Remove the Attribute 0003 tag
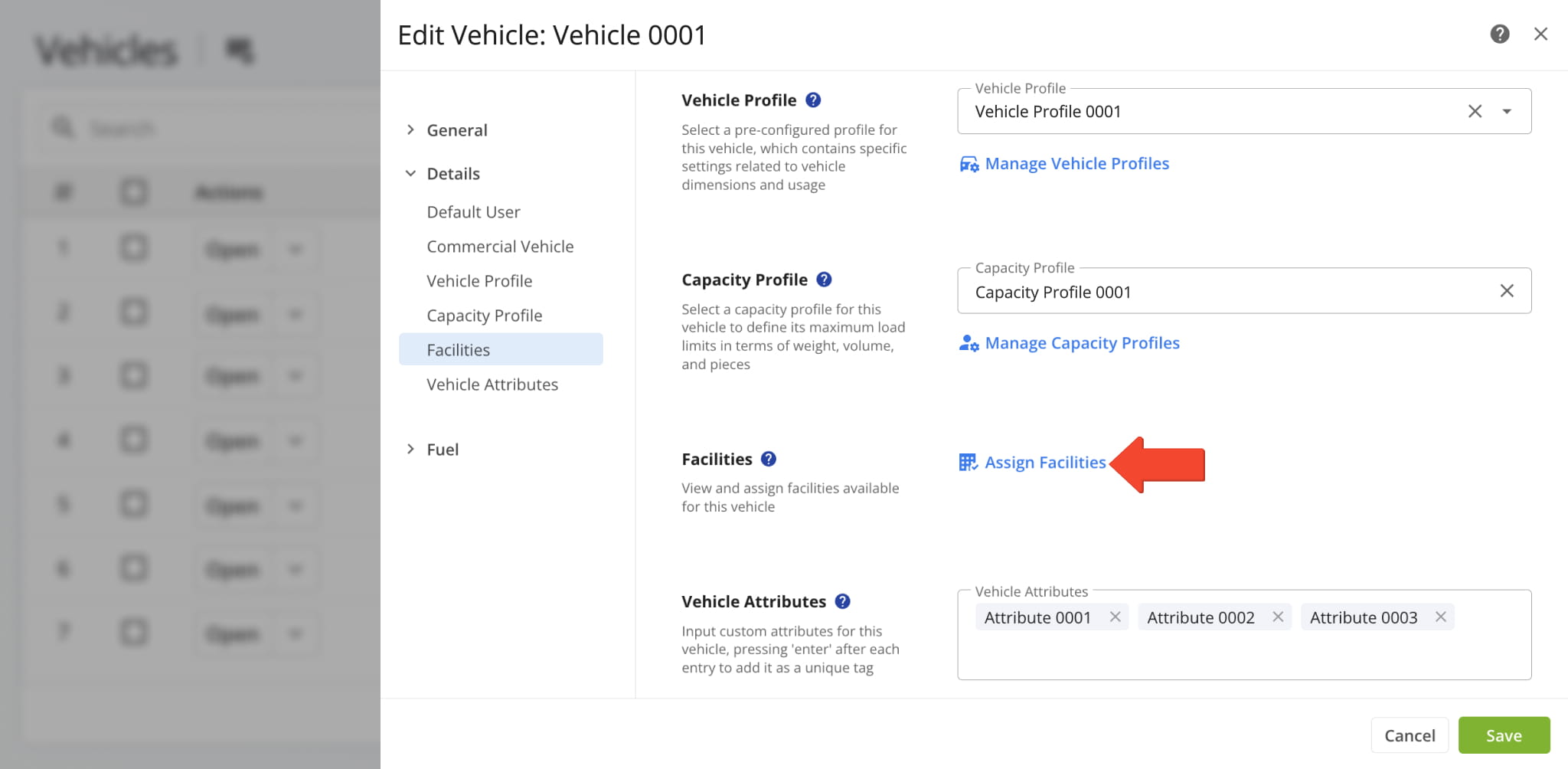The image size is (1568, 769). coord(1440,617)
